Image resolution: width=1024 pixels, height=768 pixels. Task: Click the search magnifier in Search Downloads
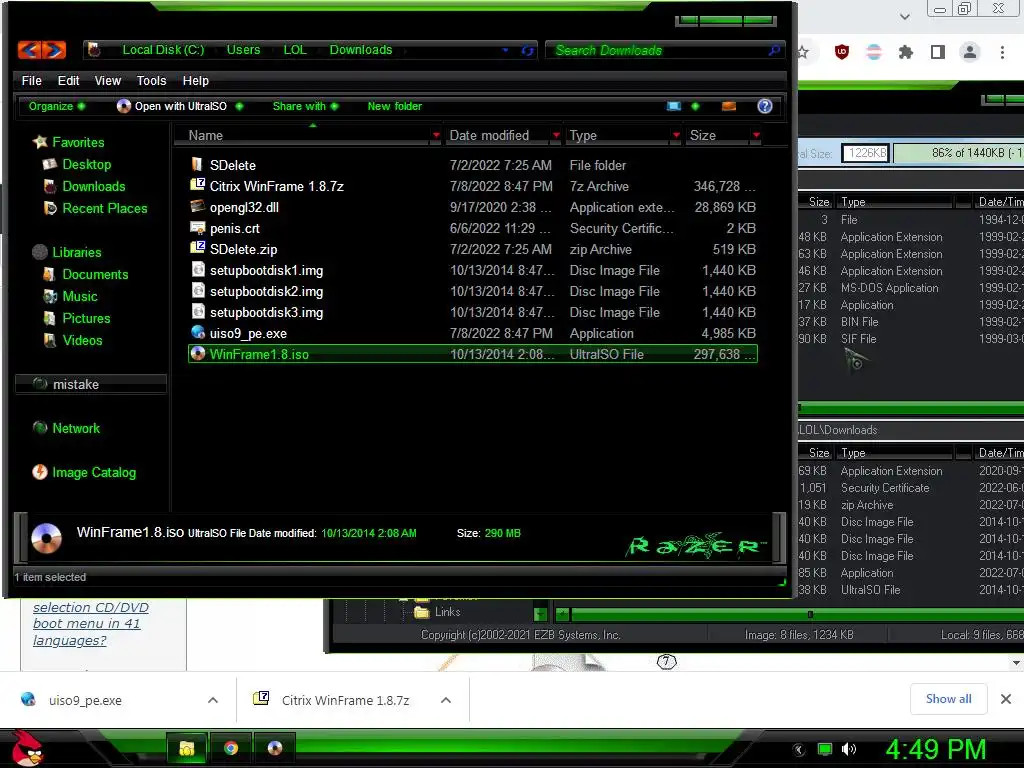(775, 50)
